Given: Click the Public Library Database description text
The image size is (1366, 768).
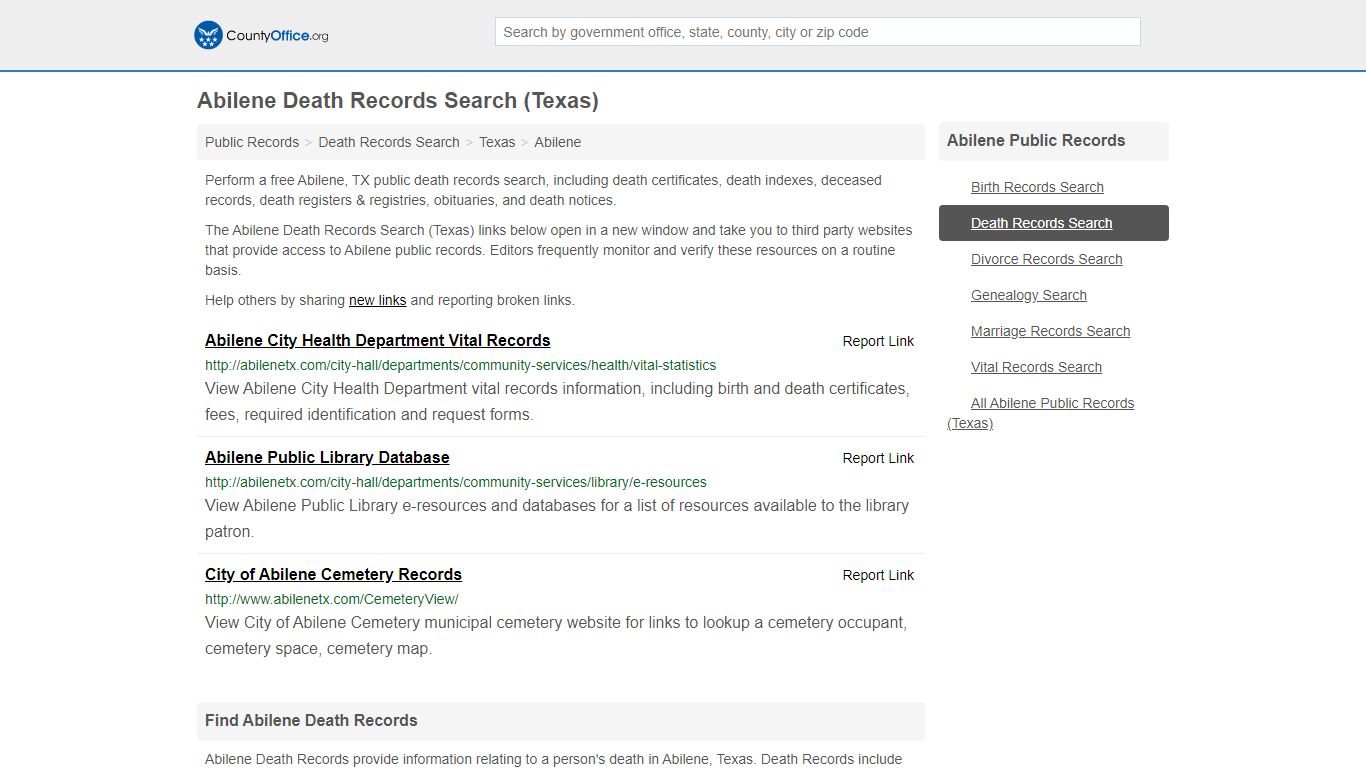Looking at the screenshot, I should tap(557, 518).
